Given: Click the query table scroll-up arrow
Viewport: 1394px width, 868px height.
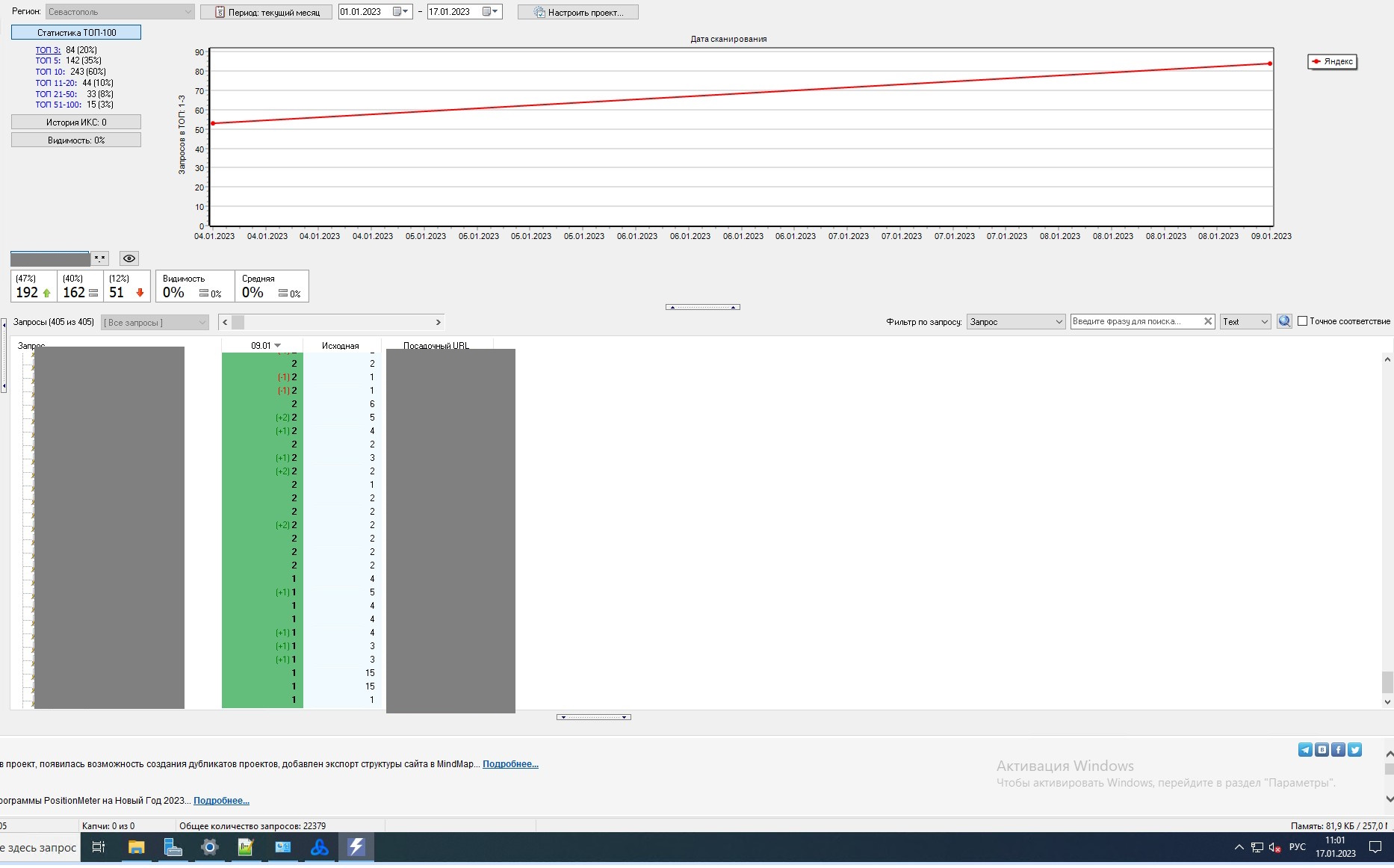Looking at the screenshot, I should tap(1387, 359).
